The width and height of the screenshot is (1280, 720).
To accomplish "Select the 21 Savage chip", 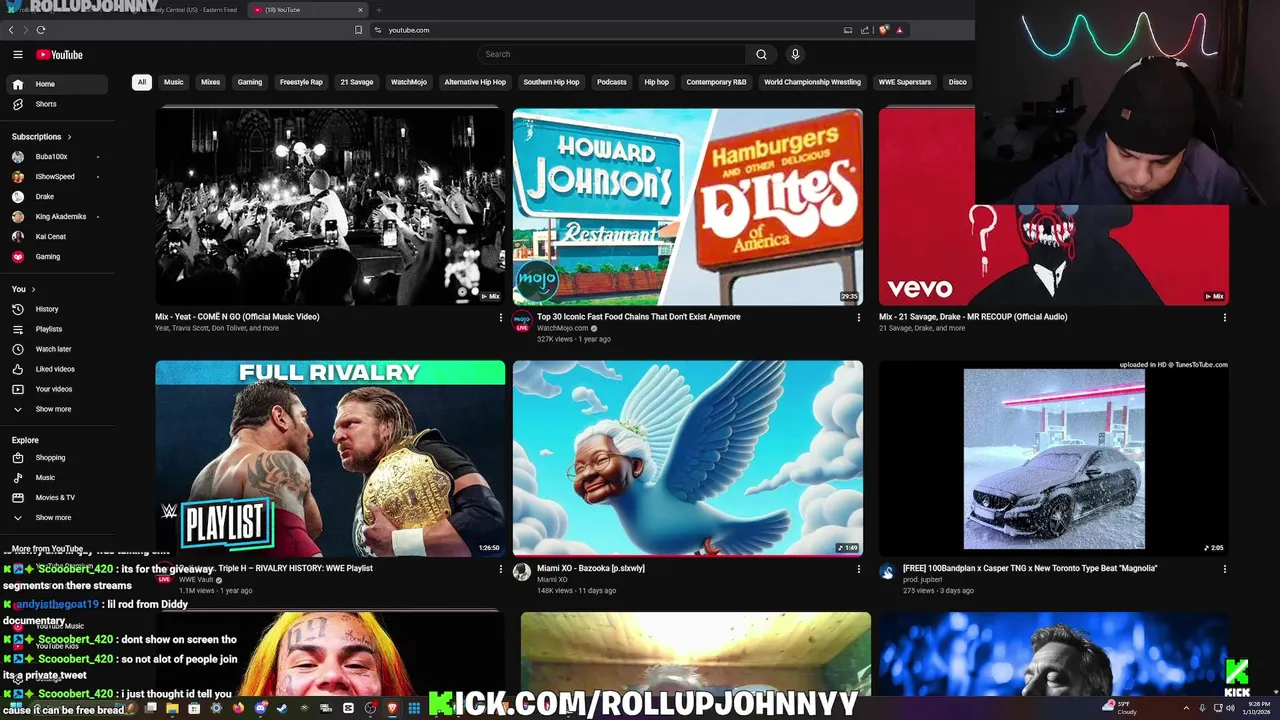I will (357, 82).
